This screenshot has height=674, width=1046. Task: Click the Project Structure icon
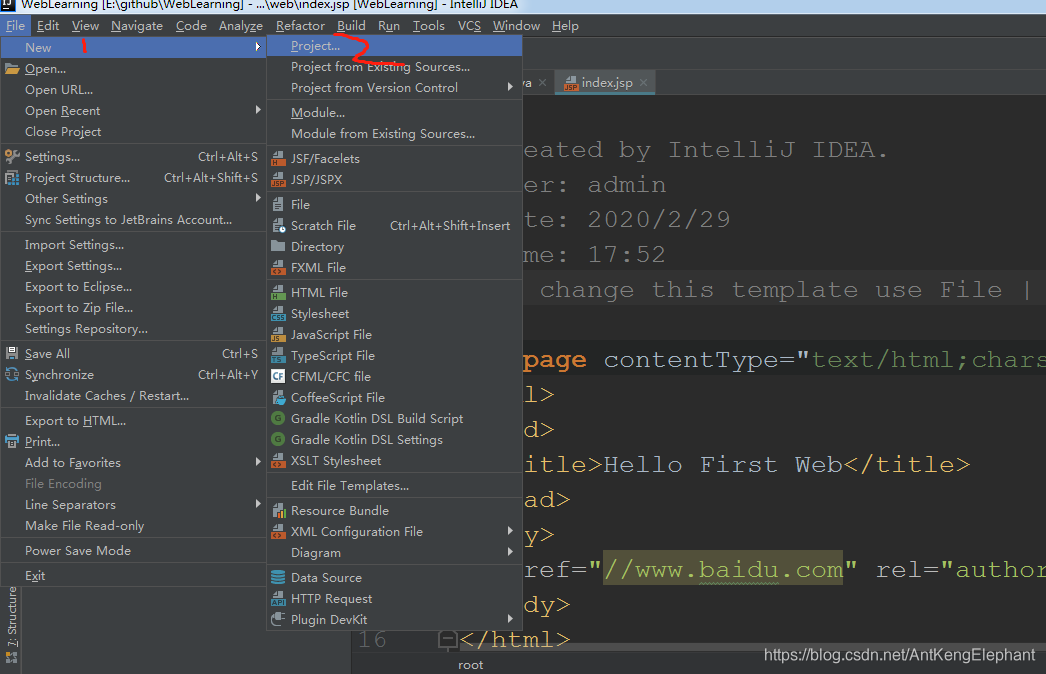12,178
